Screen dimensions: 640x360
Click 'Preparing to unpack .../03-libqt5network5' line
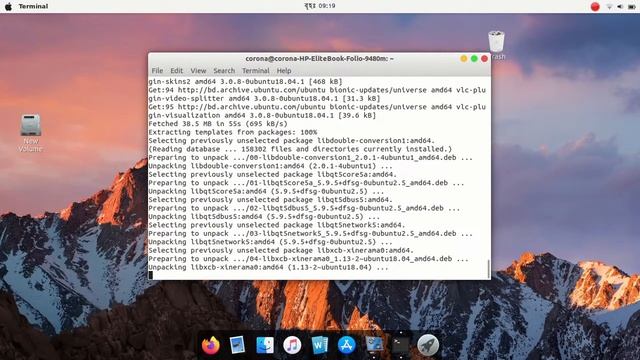tap(311, 233)
